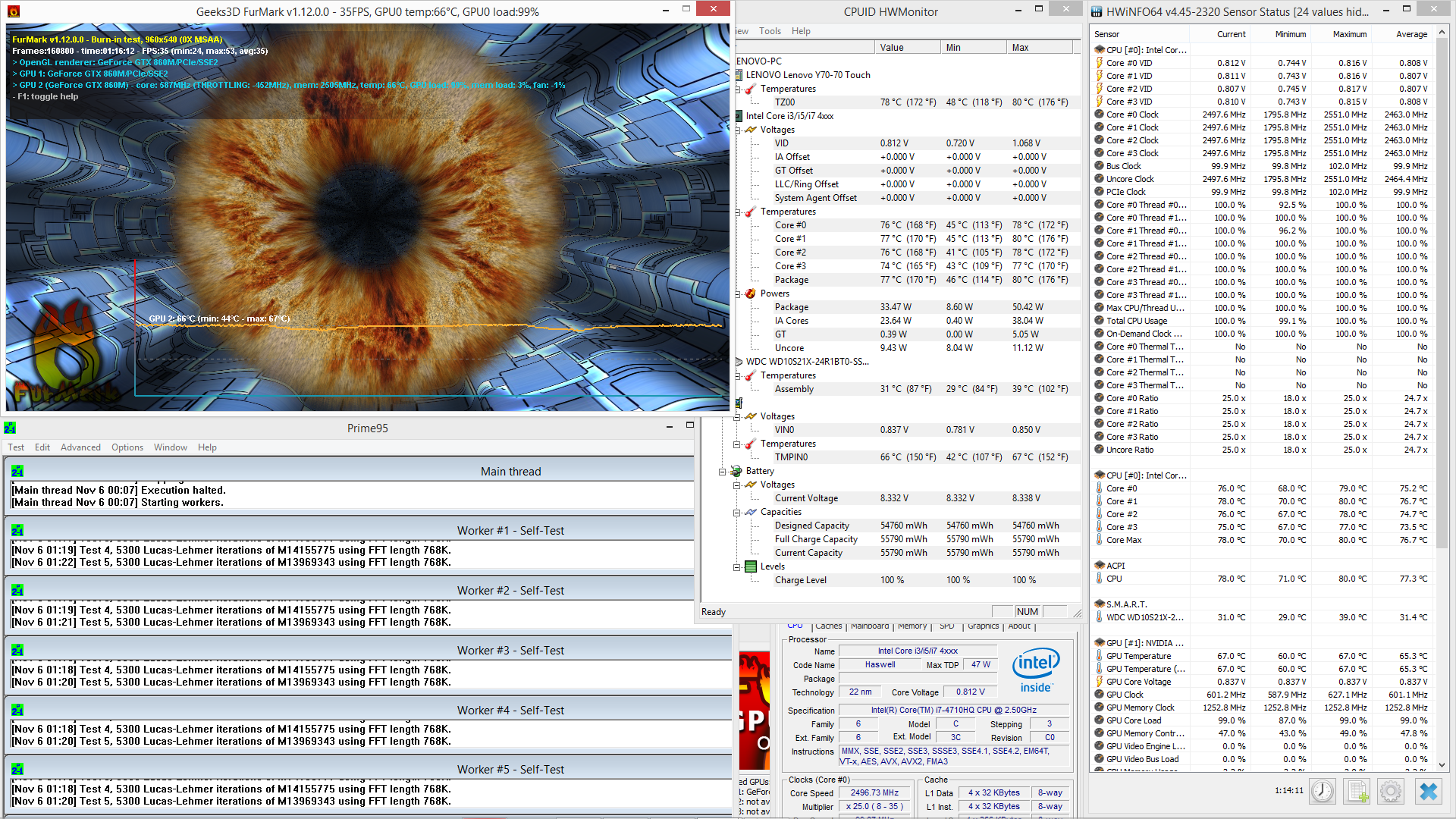Click Worker #1 Self-Test window icon
Screen dimensions: 1456x819
[17, 530]
